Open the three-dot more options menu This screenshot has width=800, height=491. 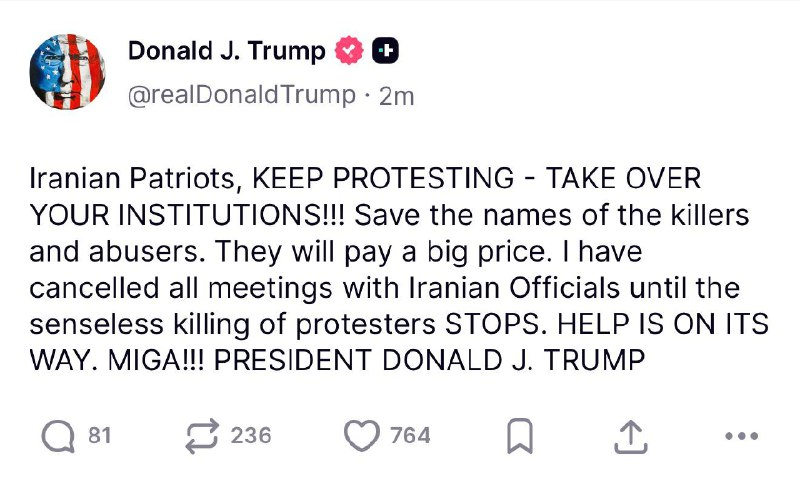pyautogui.click(x=741, y=436)
